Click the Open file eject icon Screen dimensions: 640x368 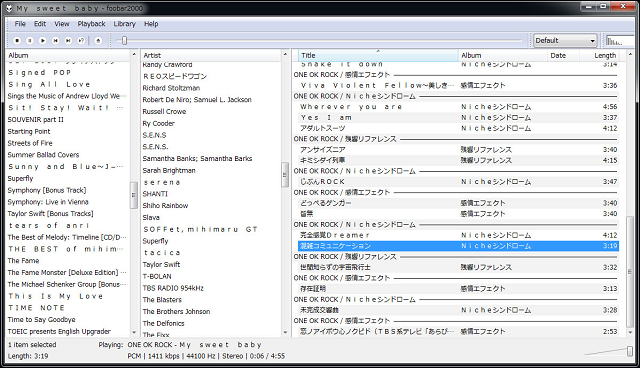pyautogui.click(x=98, y=40)
